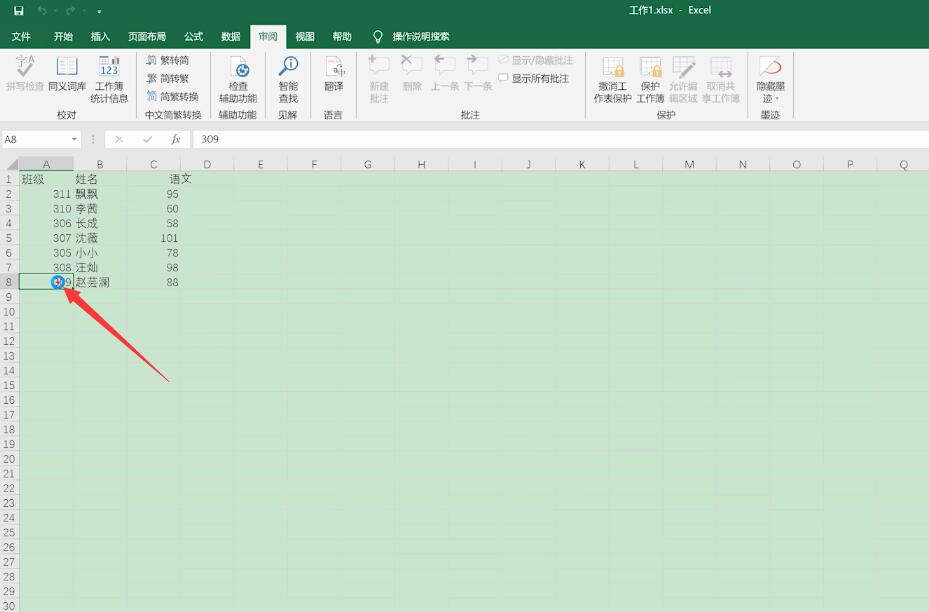Select row 5 header
Screen dimensions: 929x612
(x=9, y=238)
